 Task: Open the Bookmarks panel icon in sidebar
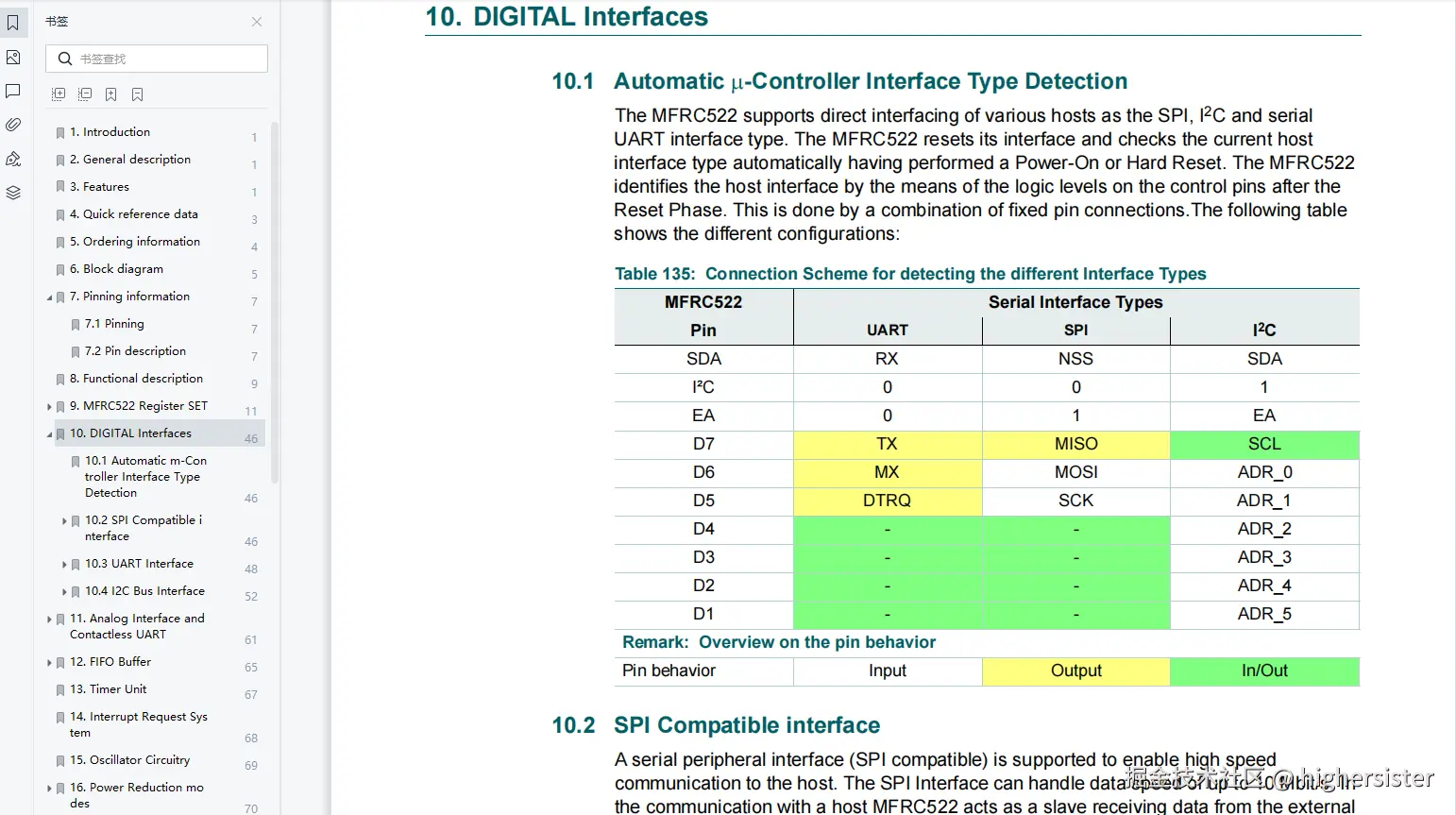(13, 23)
